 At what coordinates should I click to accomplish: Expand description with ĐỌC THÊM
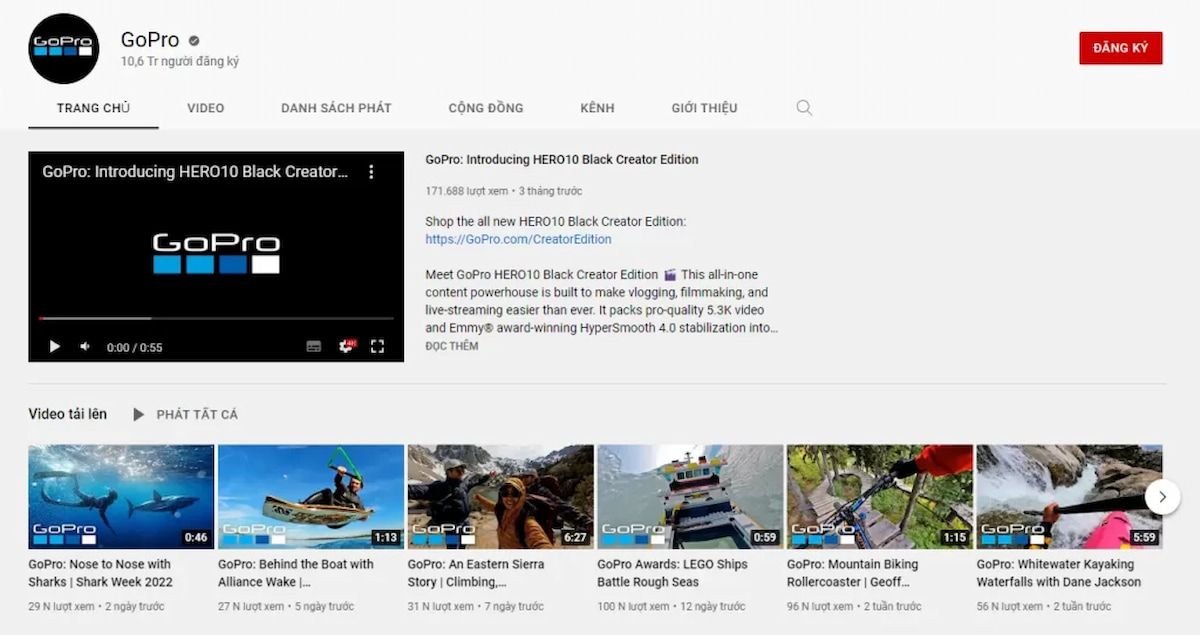[452, 346]
